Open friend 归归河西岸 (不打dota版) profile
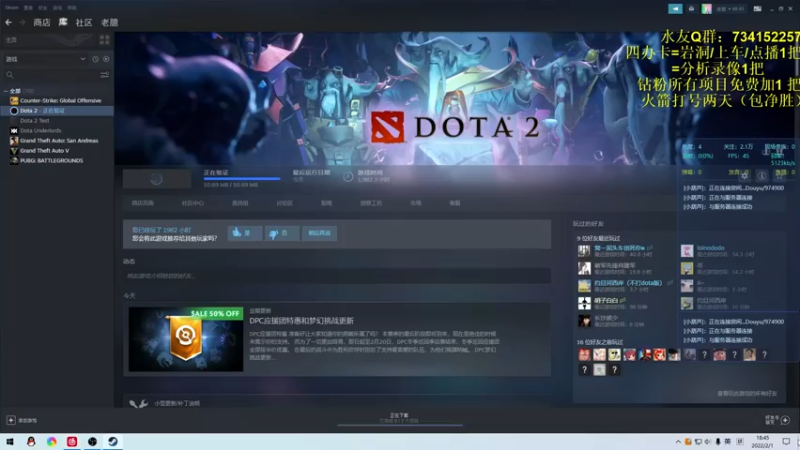 [x=628, y=283]
